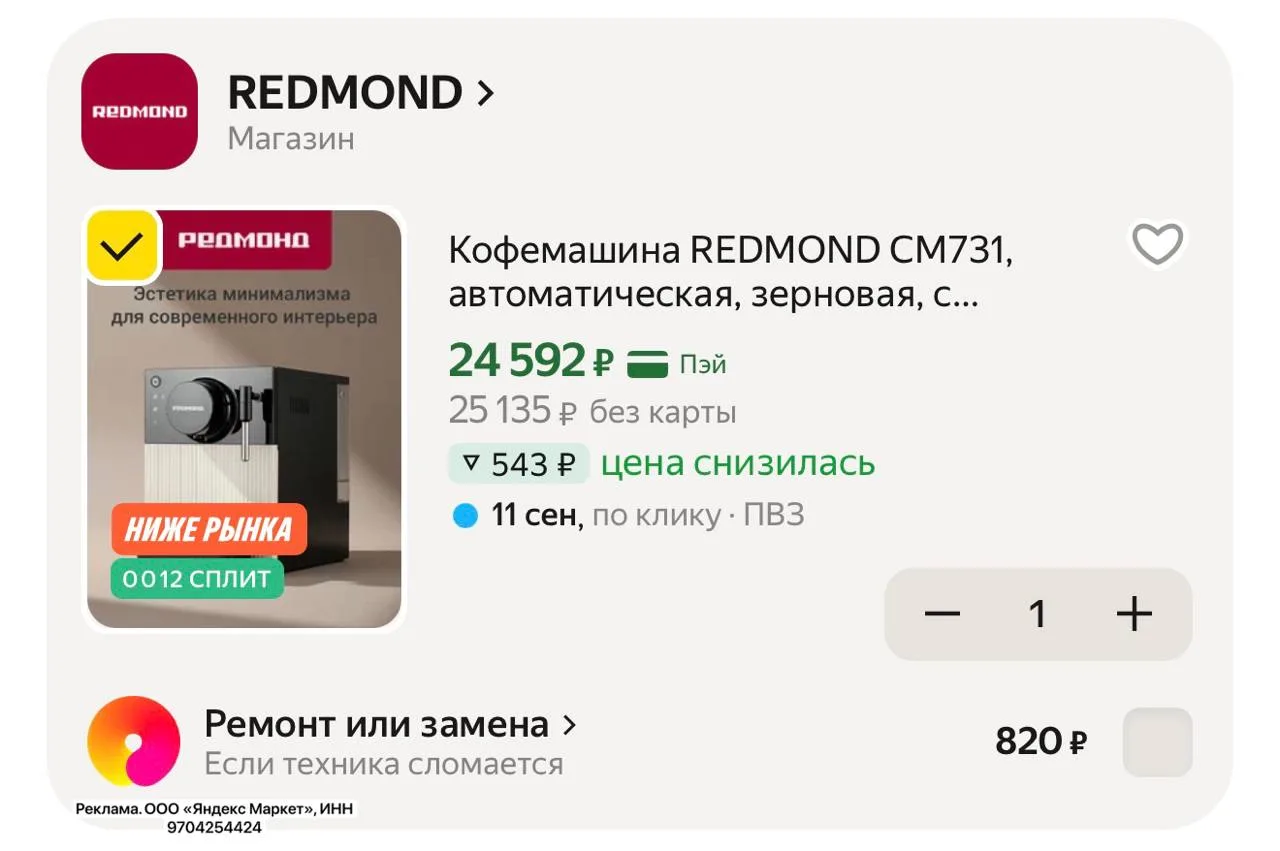Open the colorful repair service icon
The width and height of the screenshot is (1280, 851).
[134, 742]
